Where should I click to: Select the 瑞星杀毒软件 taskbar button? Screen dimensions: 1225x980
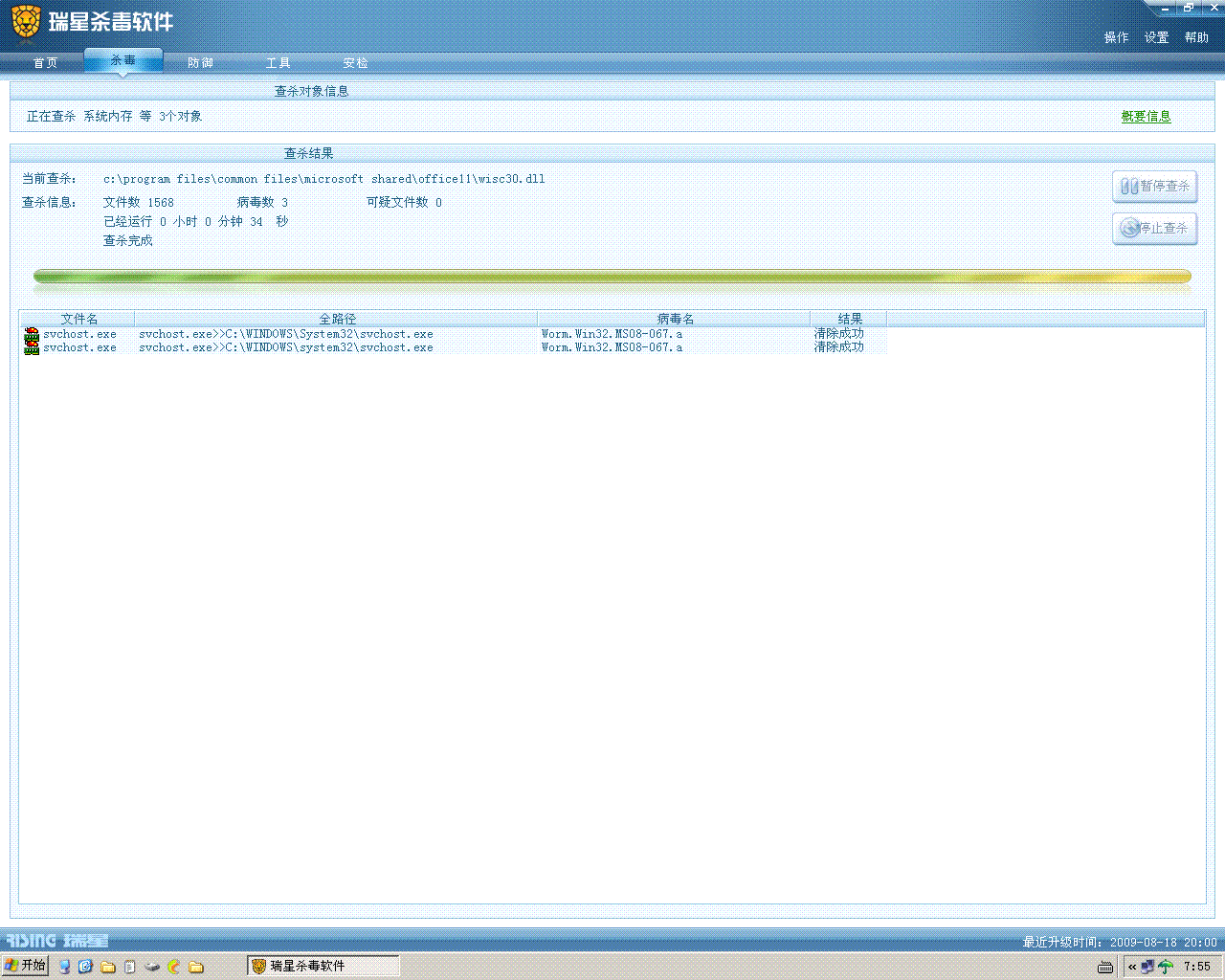323,967
